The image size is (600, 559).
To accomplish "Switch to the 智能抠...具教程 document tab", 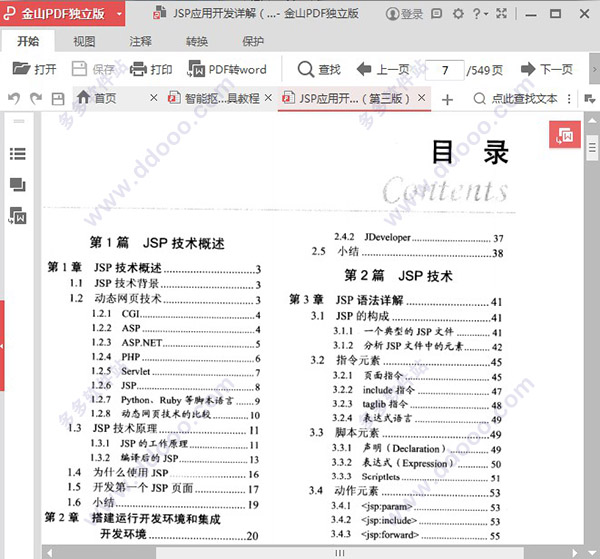I will coord(214,98).
